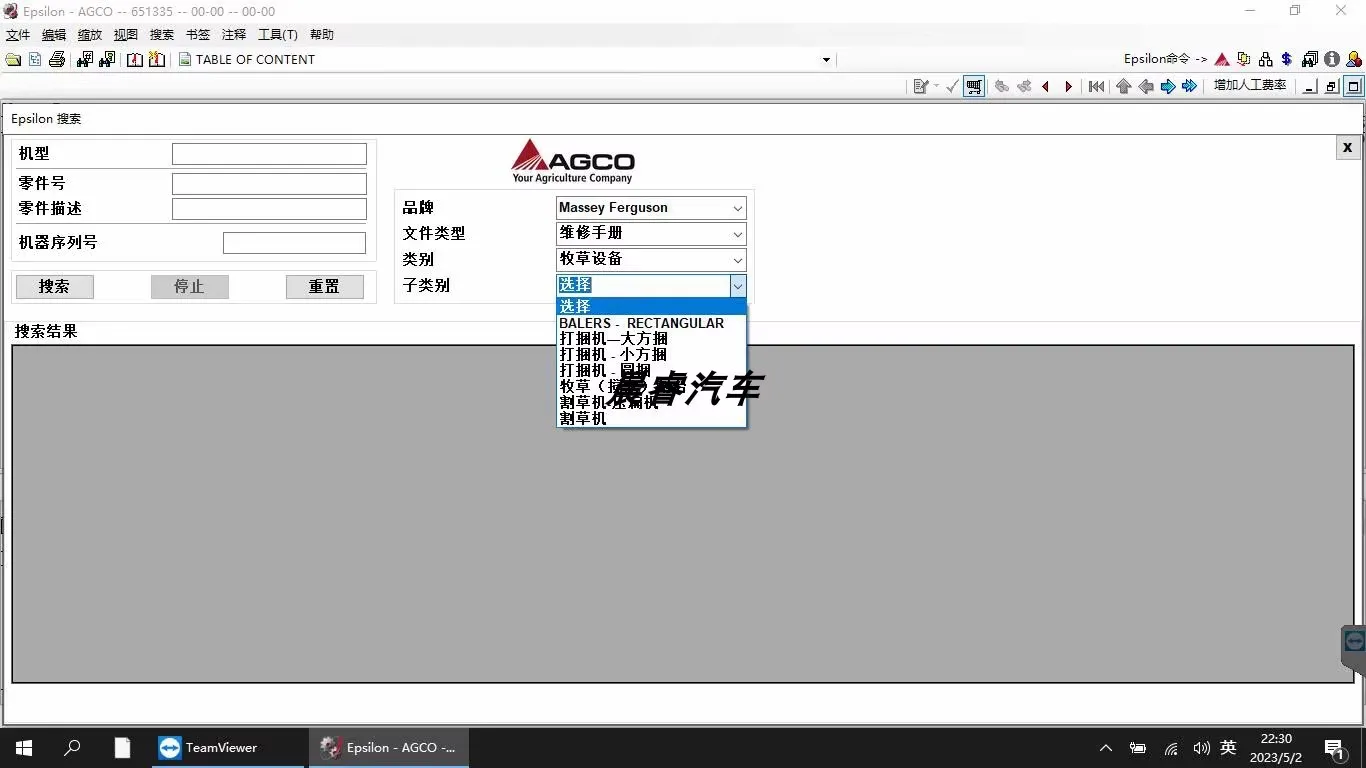1366x768 pixels.
Task: Focus the 零件描述 input field
Action: pyautogui.click(x=269, y=209)
